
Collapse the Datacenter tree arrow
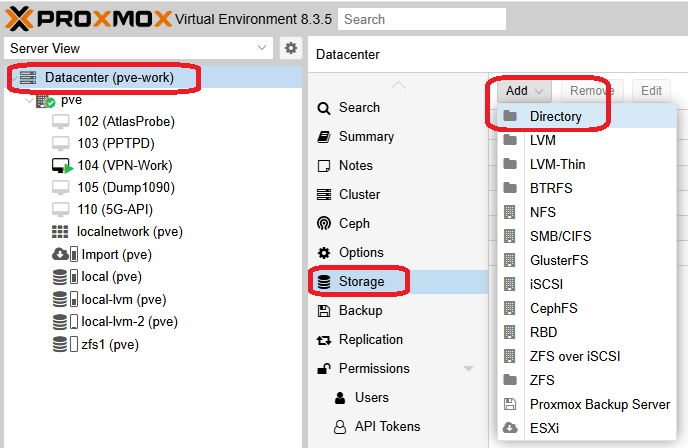coord(14,79)
